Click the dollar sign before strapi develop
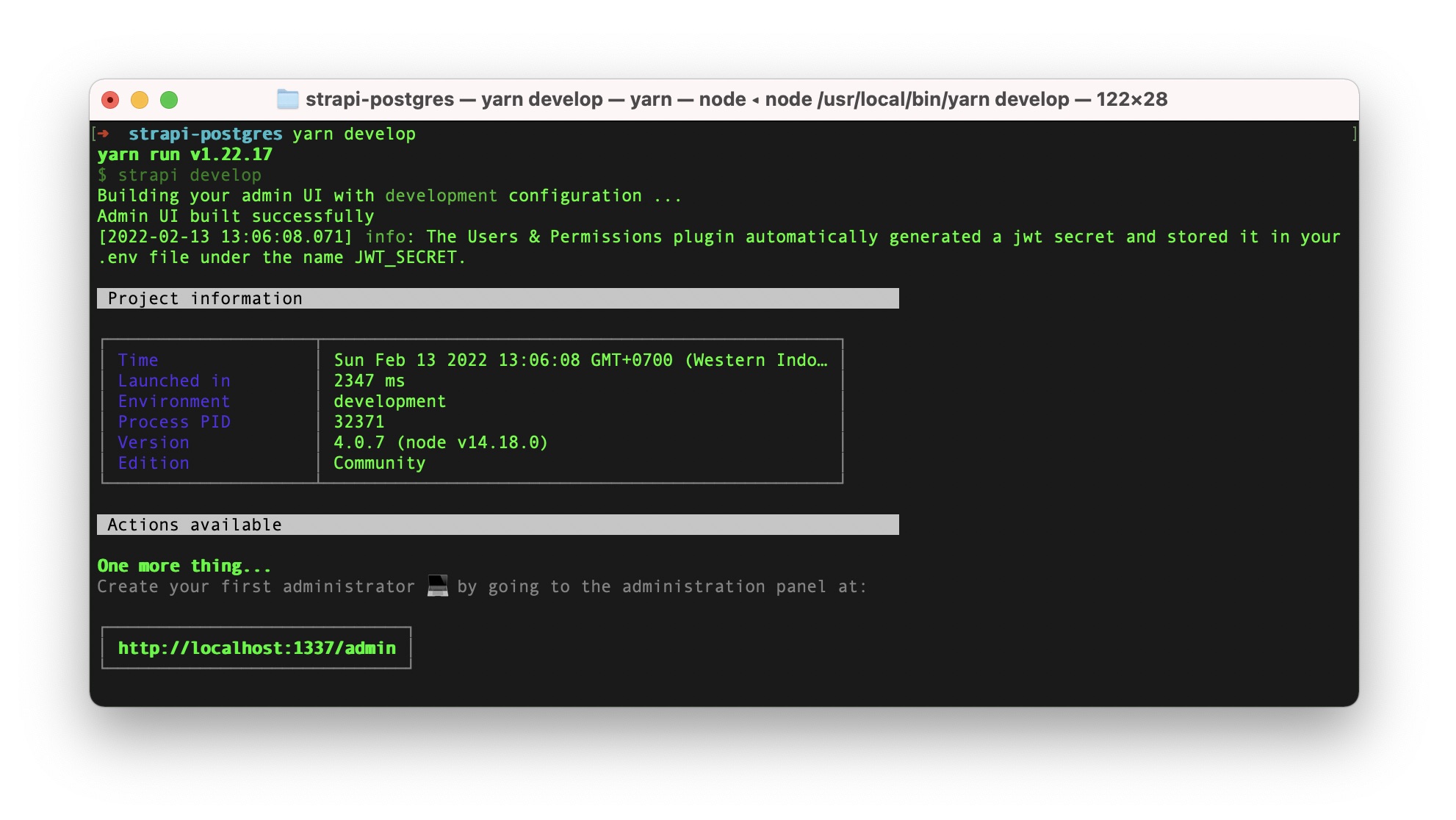Viewport: 1456px width, 820px height. [103, 175]
